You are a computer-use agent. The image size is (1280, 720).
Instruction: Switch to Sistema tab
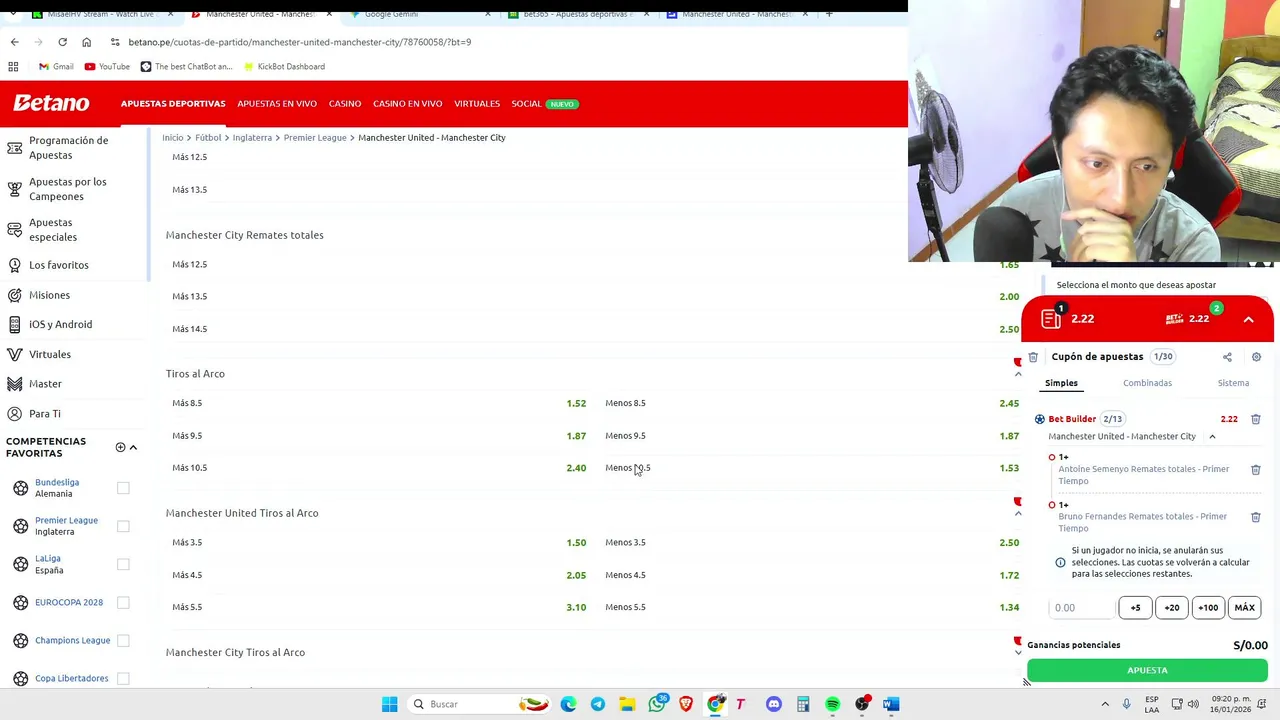[1233, 383]
